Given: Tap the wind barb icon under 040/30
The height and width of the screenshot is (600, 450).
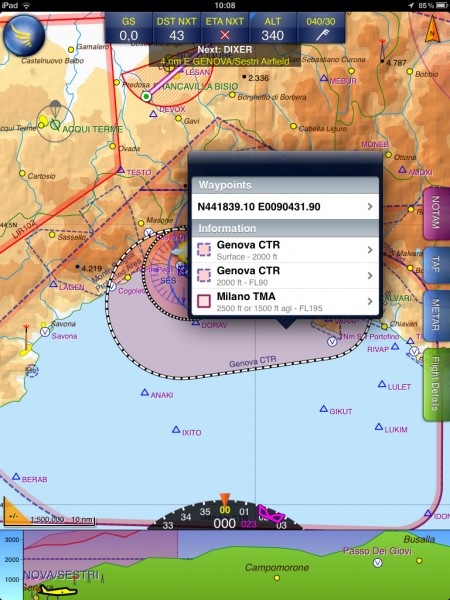Looking at the screenshot, I should (x=321, y=36).
